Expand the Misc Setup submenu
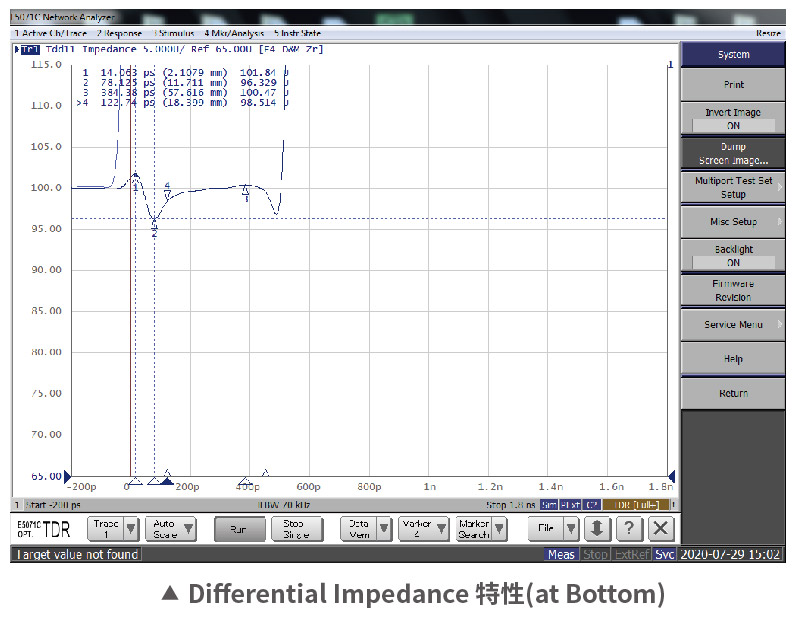 pos(733,222)
